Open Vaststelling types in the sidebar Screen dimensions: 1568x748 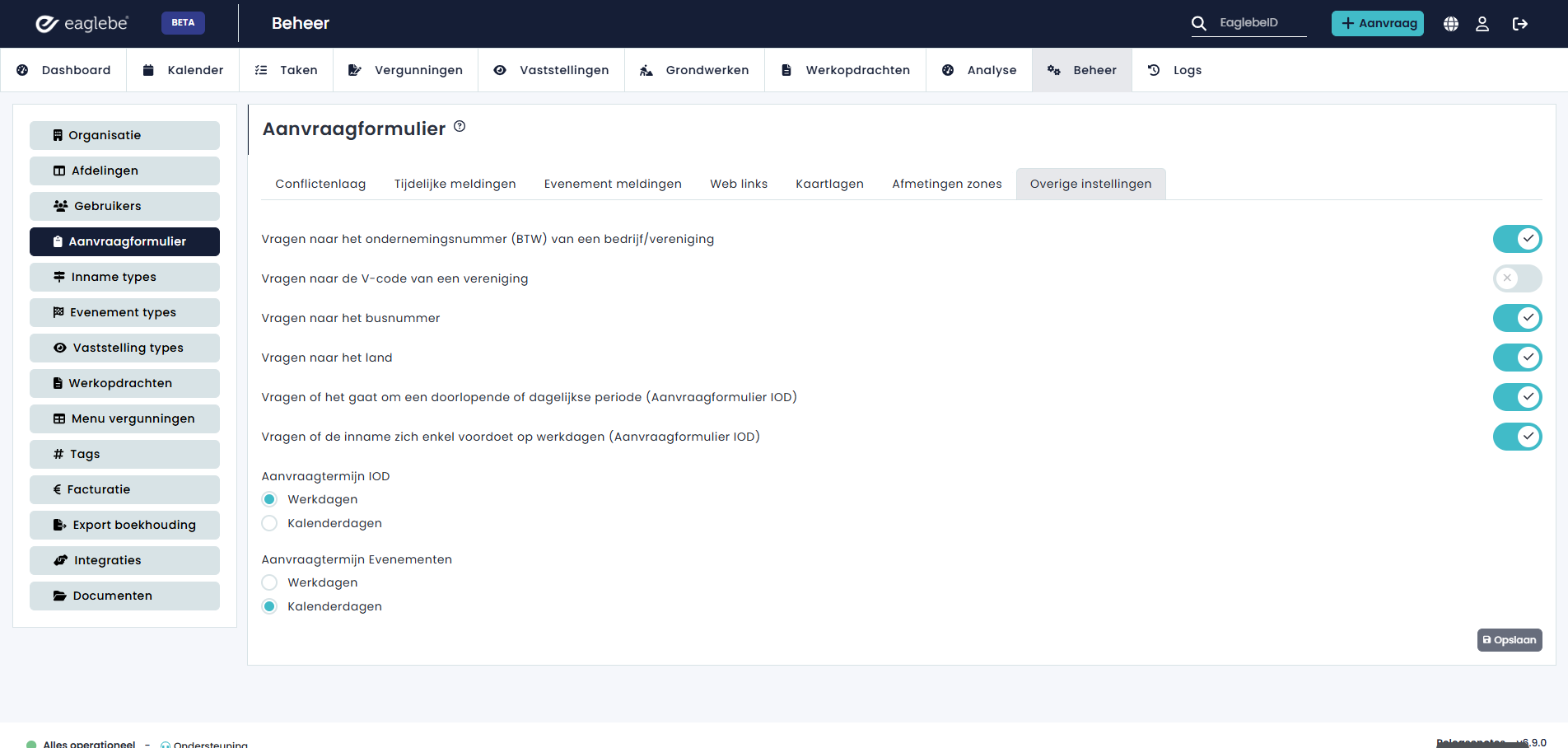pos(124,348)
